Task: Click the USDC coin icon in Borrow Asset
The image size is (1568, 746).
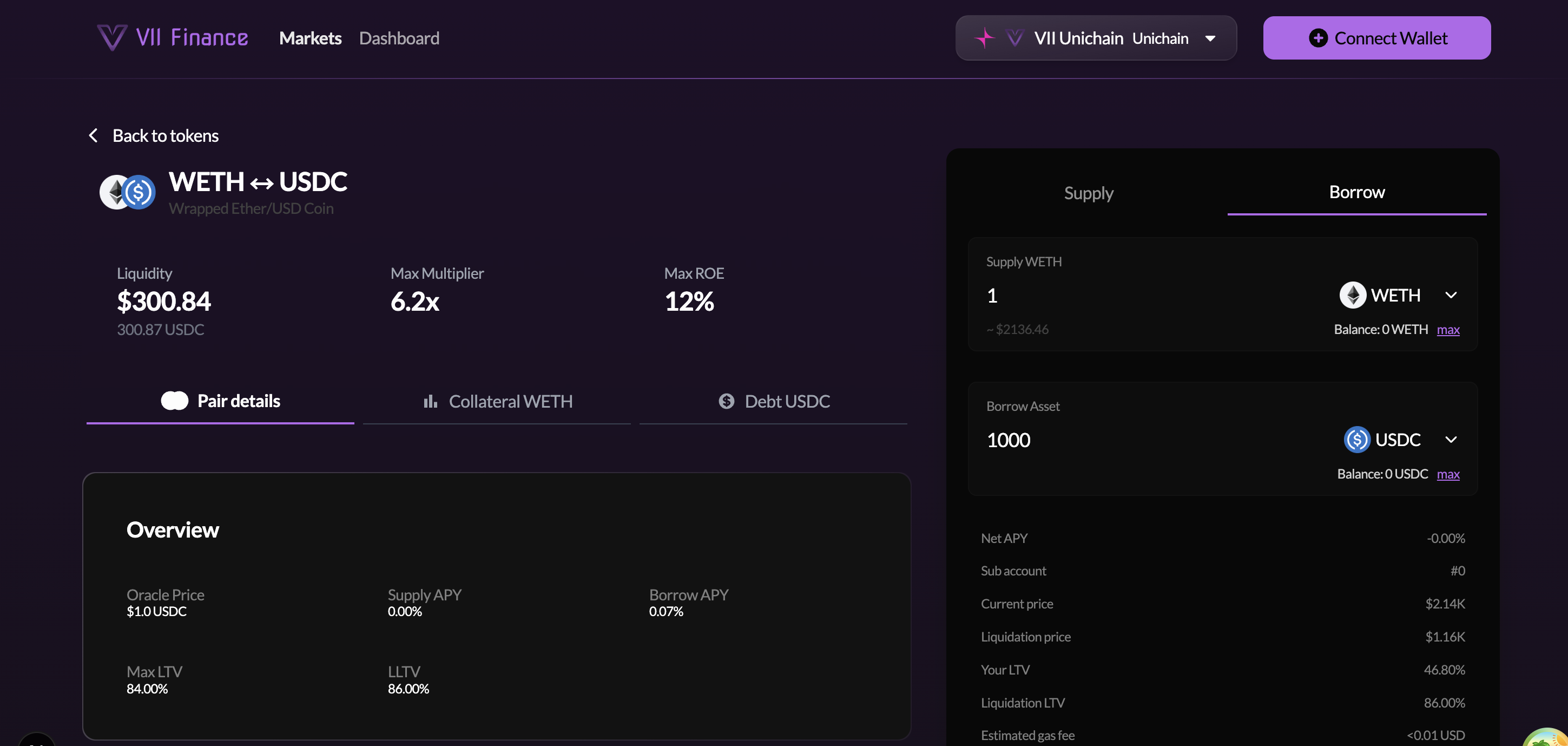Action: 1357,440
